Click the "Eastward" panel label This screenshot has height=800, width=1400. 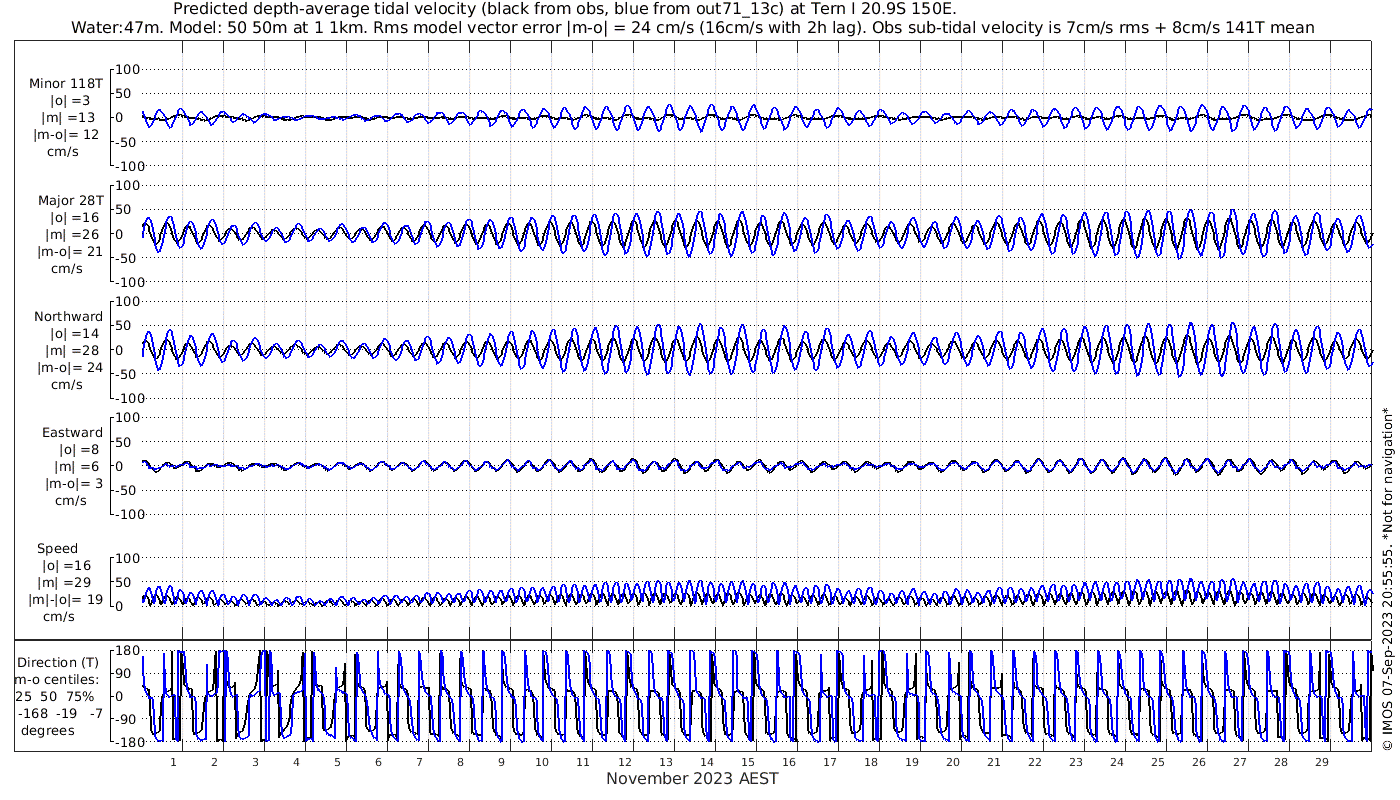point(73,433)
